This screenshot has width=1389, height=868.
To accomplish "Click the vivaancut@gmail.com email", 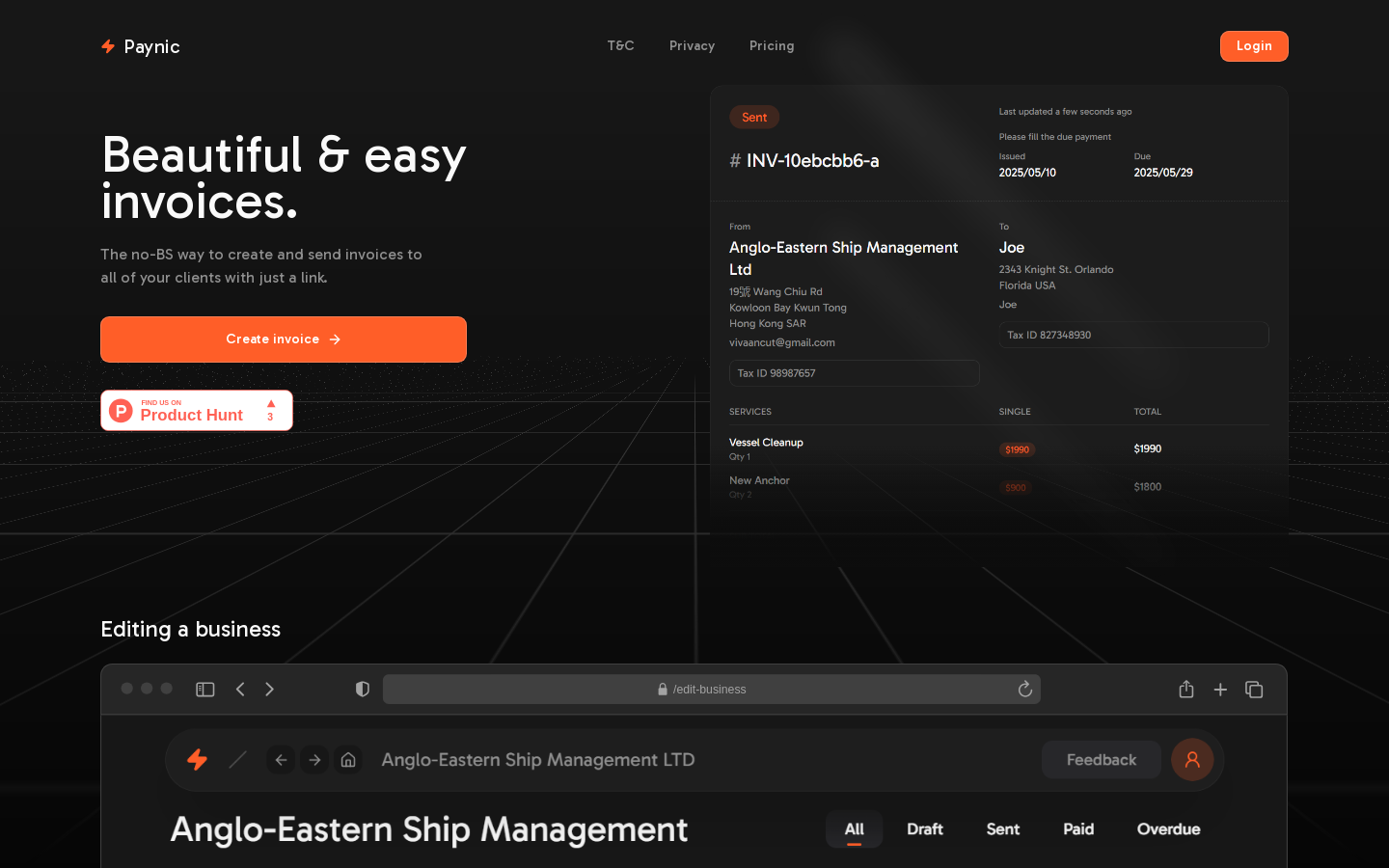I will coord(782,342).
